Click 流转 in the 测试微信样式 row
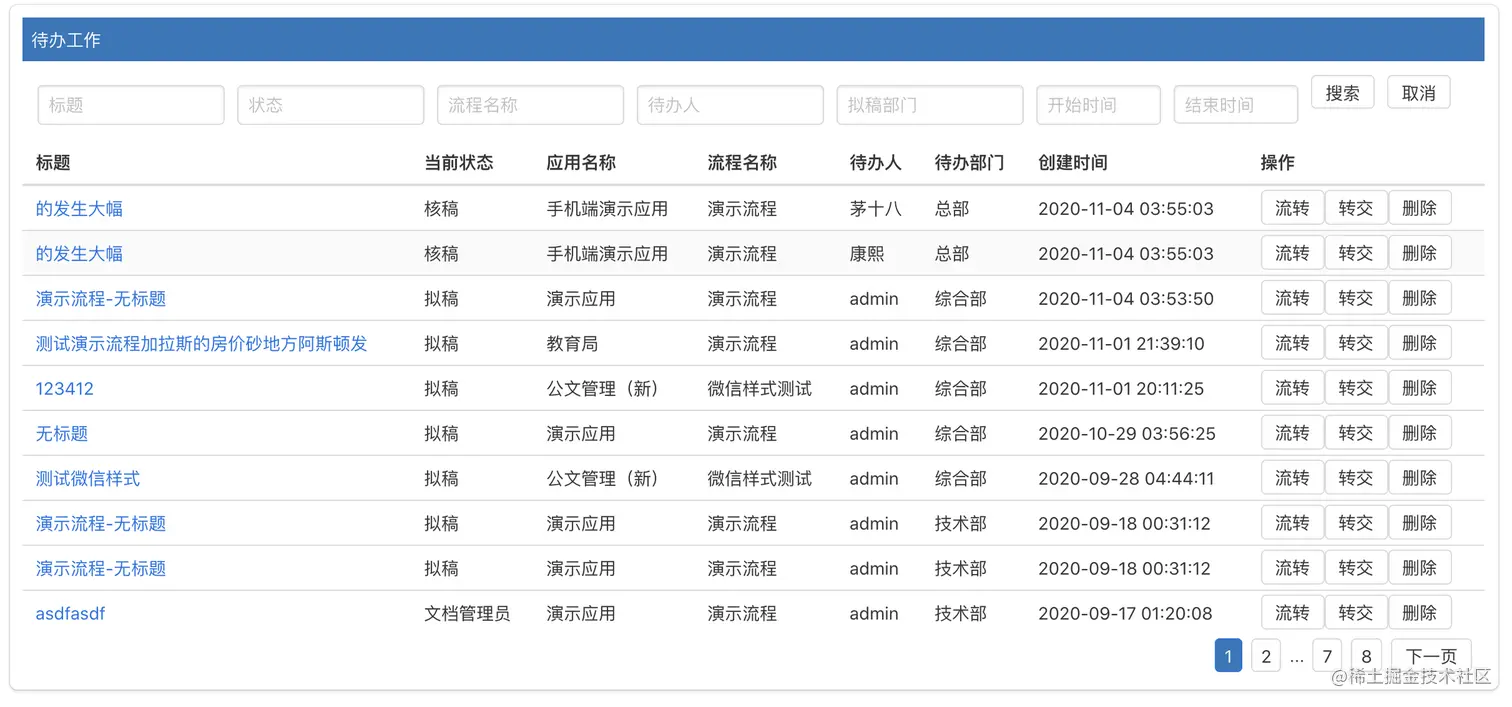 coord(1292,478)
